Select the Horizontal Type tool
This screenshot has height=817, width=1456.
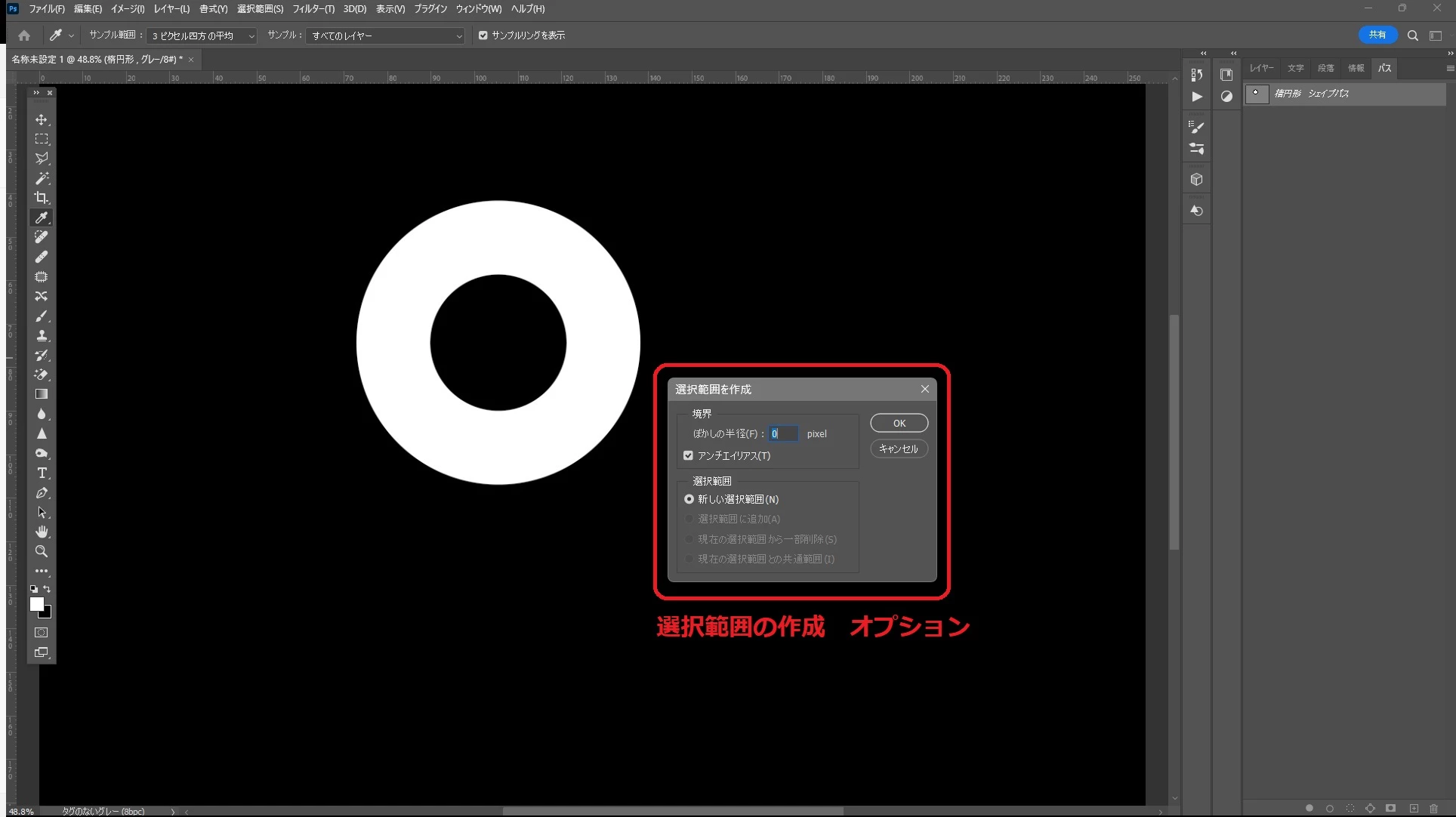(x=42, y=473)
